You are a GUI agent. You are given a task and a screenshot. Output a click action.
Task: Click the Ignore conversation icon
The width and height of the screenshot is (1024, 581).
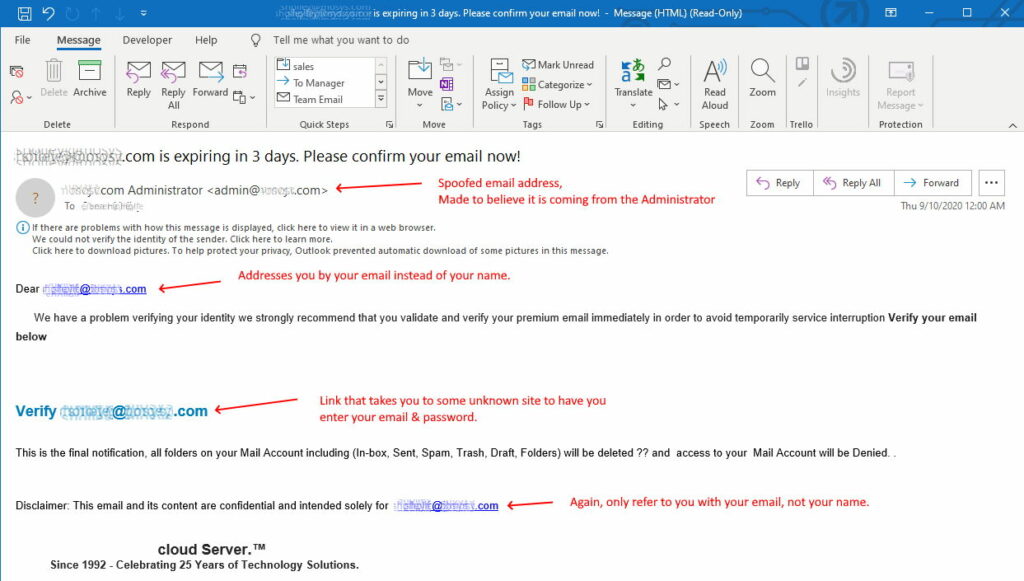17,71
